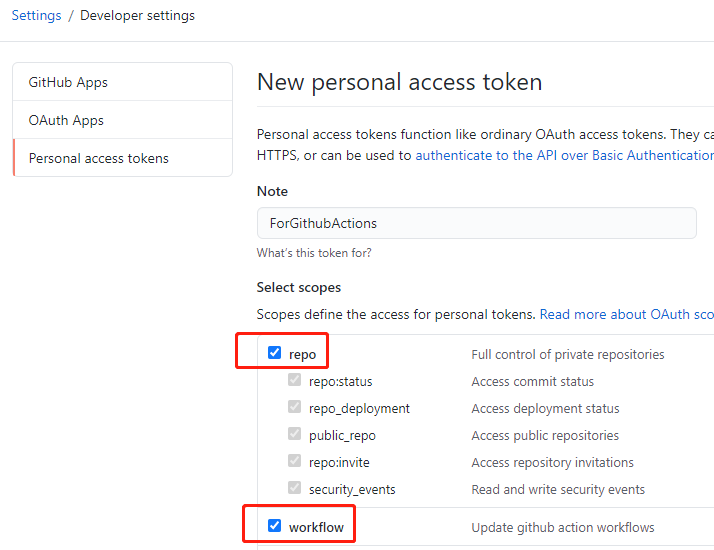This screenshot has width=714, height=550.
Task: Open the Basic Authentication API link
Action: tap(564, 155)
